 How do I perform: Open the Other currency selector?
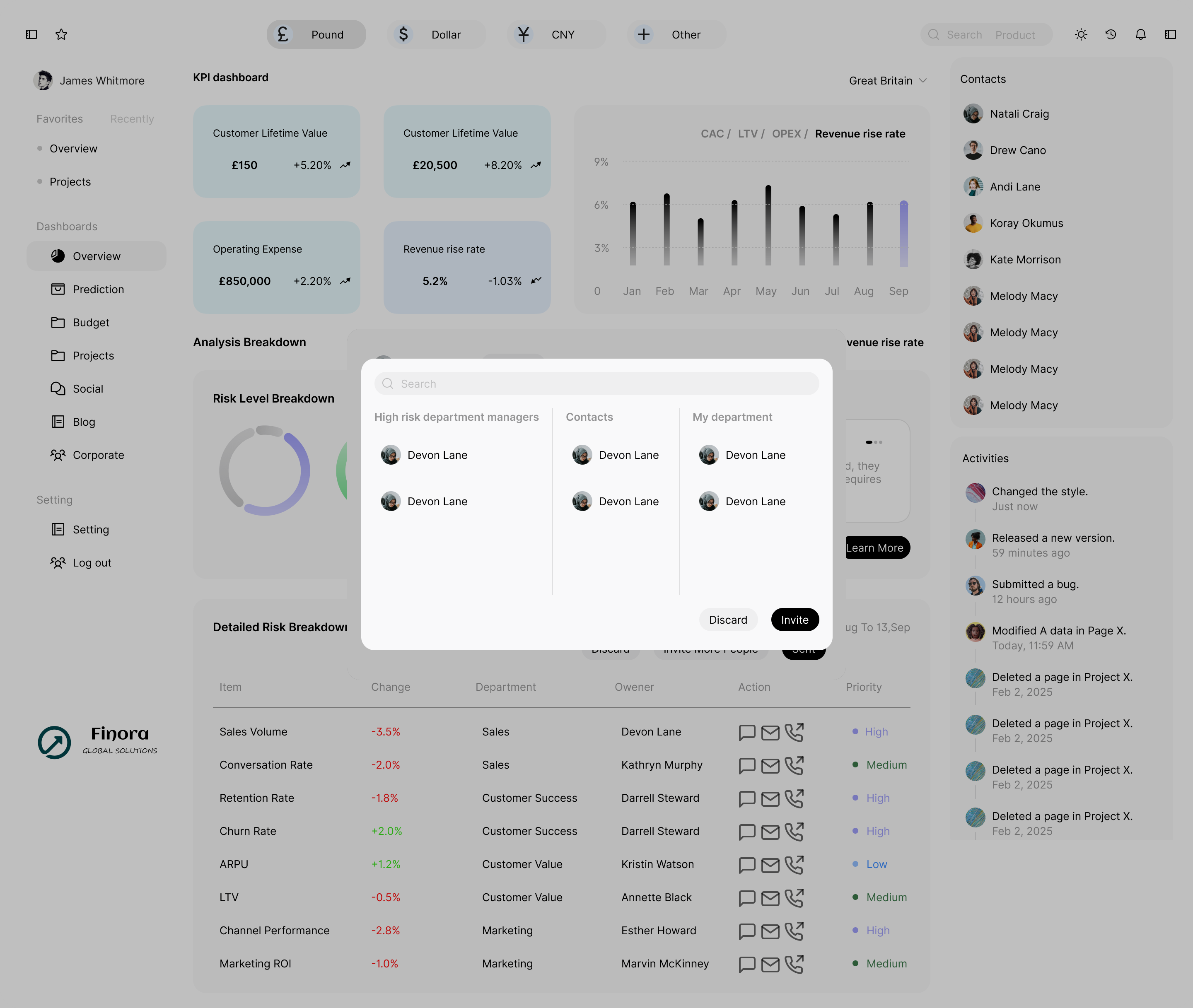676,35
